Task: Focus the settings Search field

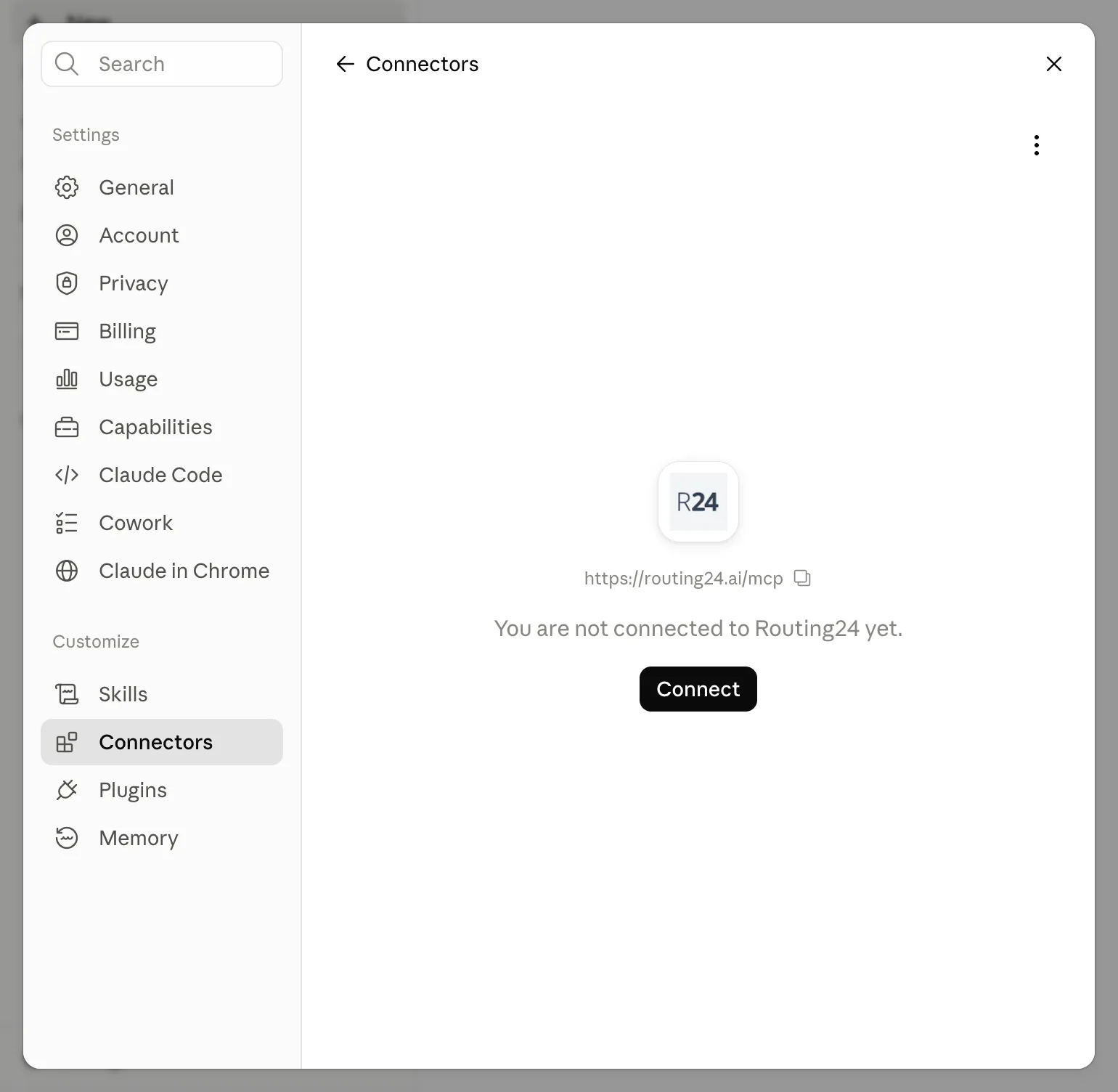Action: 162,64
